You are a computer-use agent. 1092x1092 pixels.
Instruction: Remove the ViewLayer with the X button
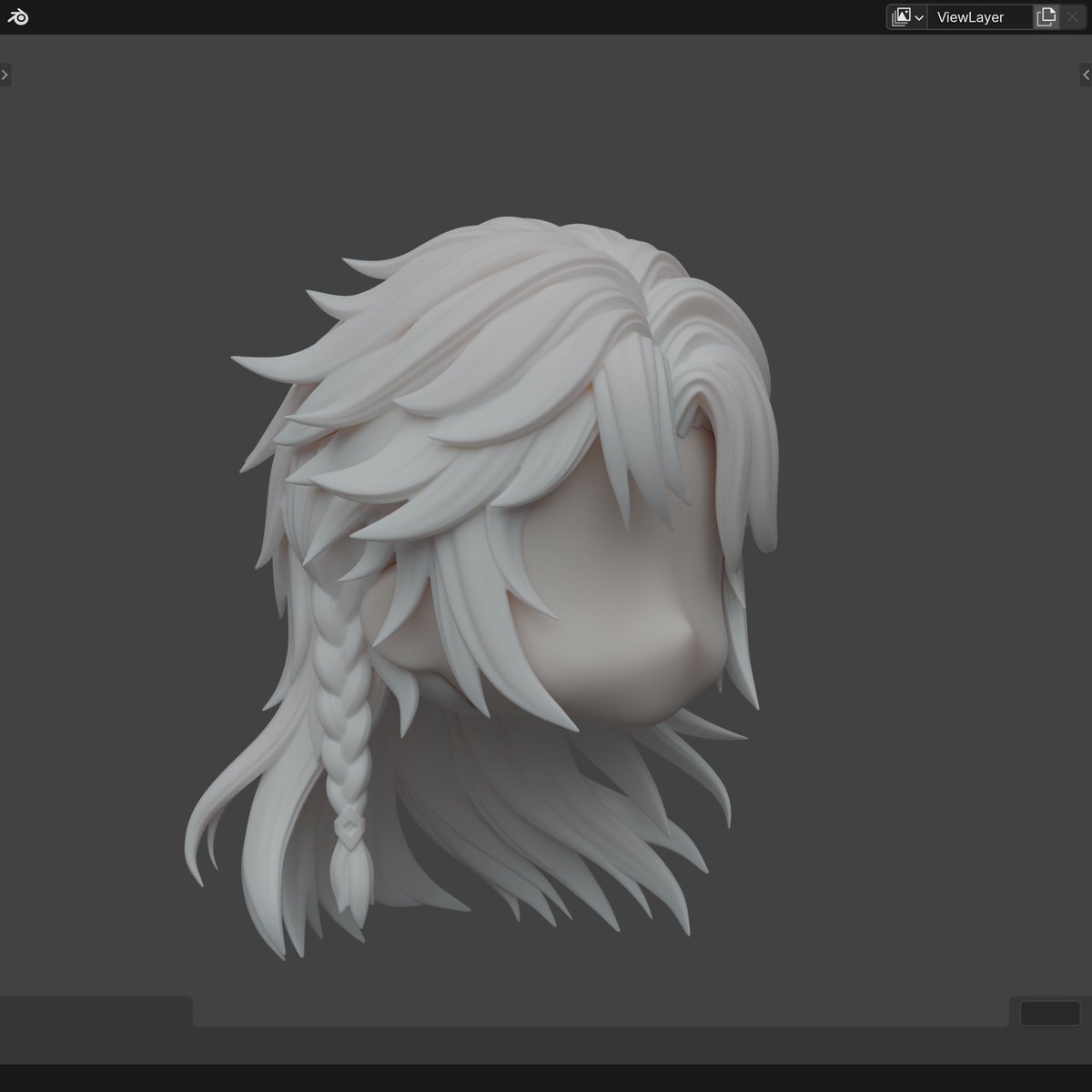click(x=1072, y=17)
